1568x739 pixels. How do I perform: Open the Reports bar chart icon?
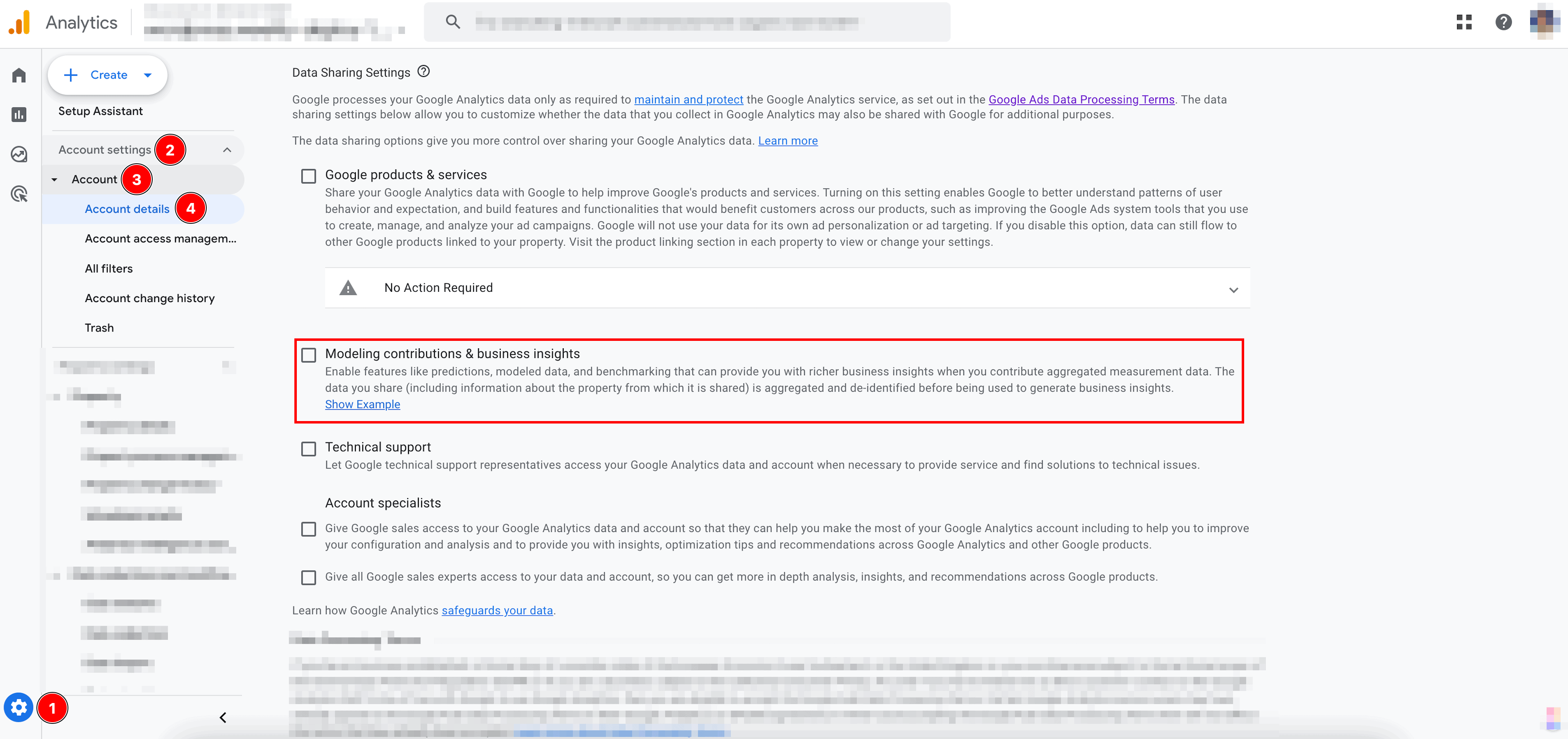click(19, 114)
